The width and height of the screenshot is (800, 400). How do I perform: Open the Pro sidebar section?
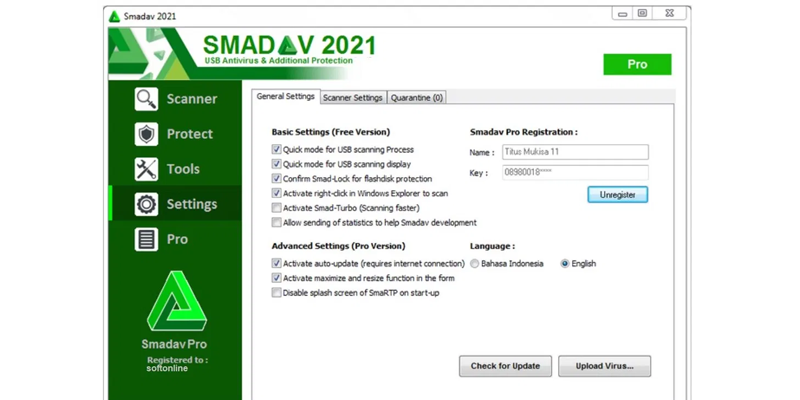(x=176, y=239)
